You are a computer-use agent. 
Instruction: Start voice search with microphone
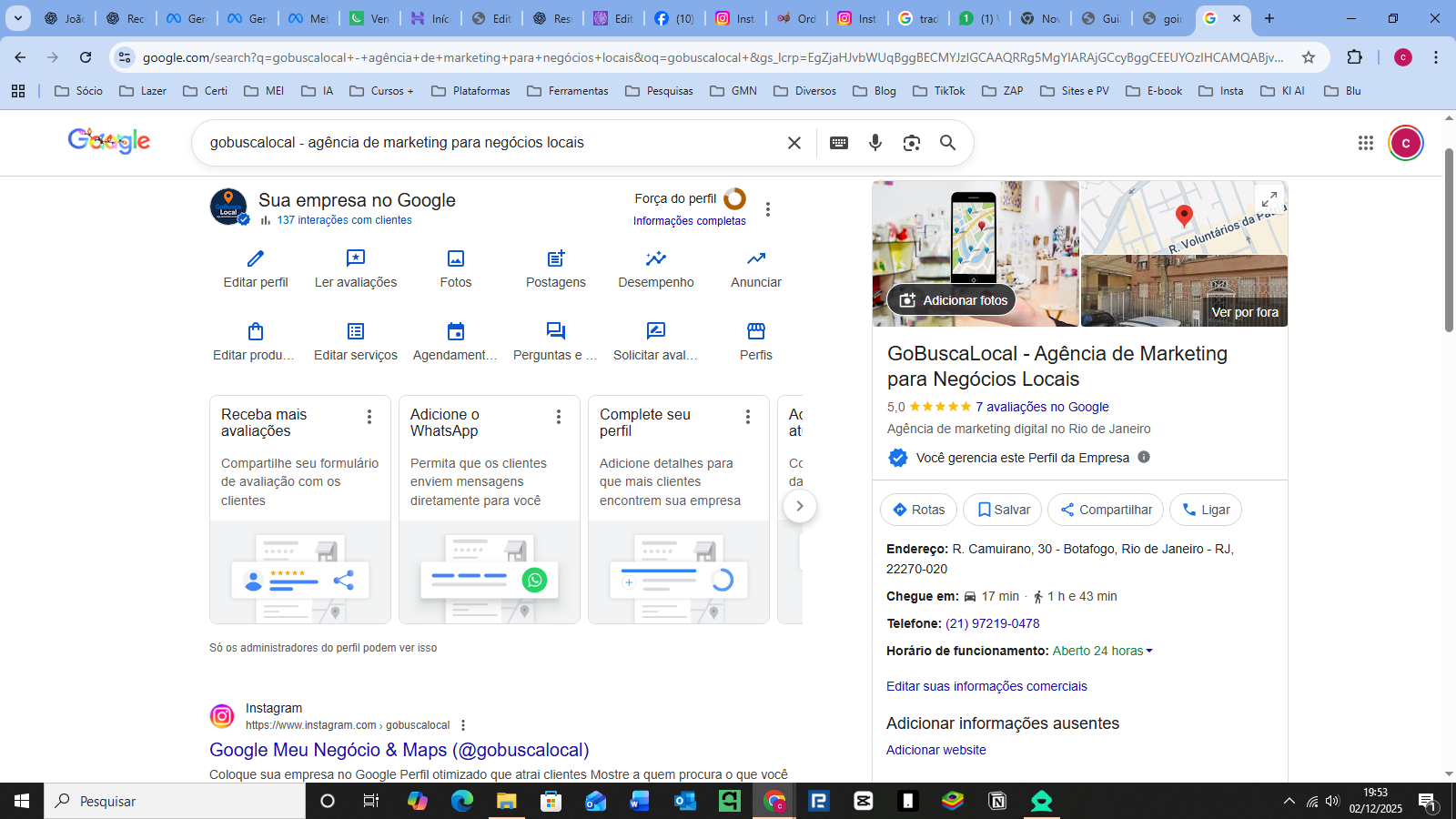coord(875,143)
